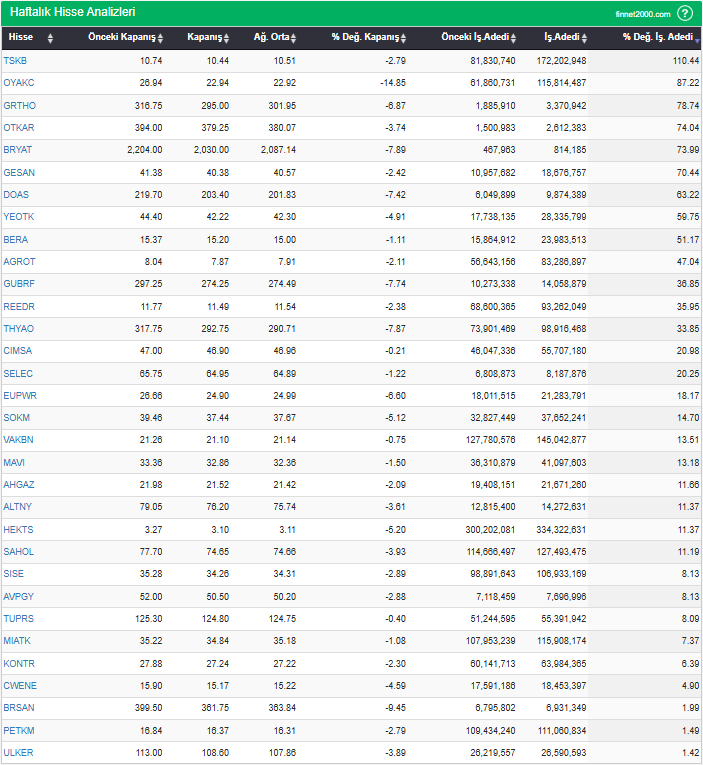Open the YEOTK stock link
The image size is (703, 765).
tap(19, 217)
